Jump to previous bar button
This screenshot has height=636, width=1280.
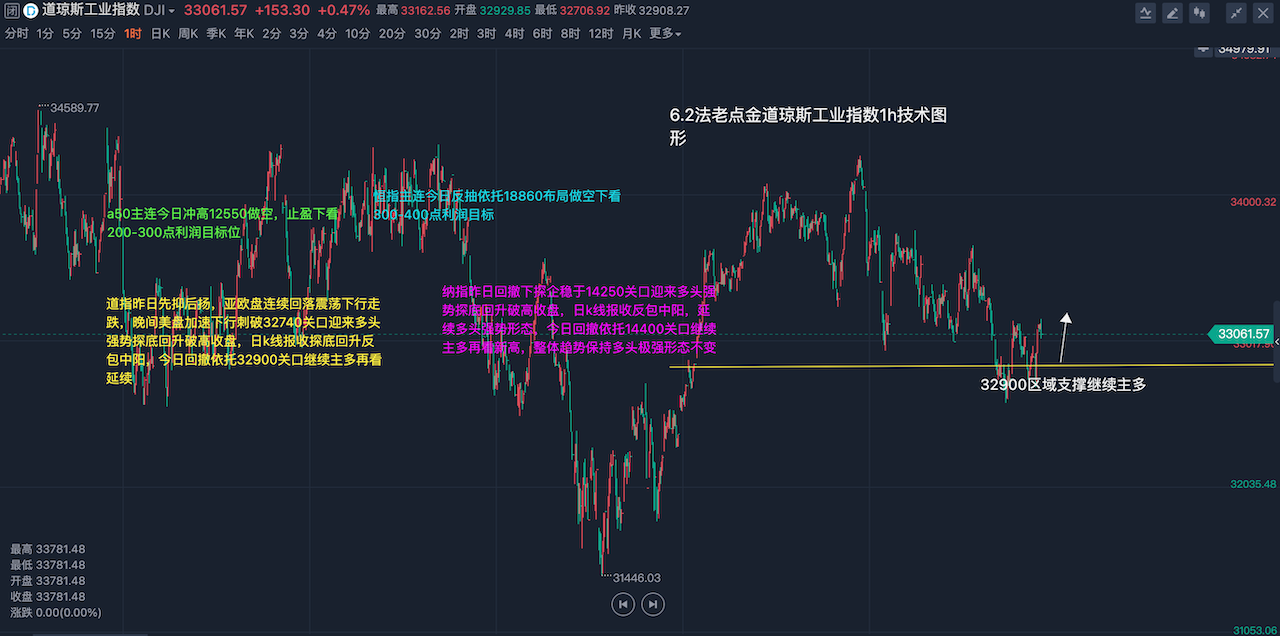[x=623, y=604]
